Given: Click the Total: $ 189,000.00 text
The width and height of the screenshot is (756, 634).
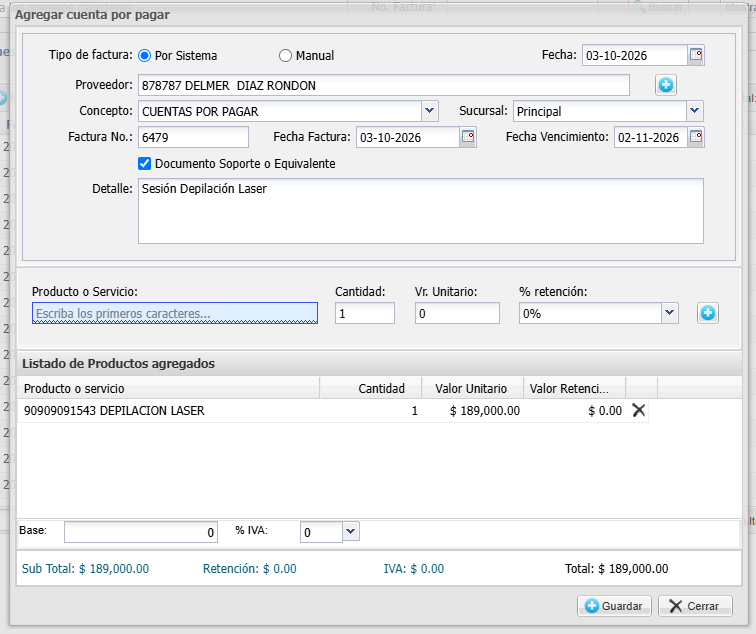Looking at the screenshot, I should click(x=616, y=569).
